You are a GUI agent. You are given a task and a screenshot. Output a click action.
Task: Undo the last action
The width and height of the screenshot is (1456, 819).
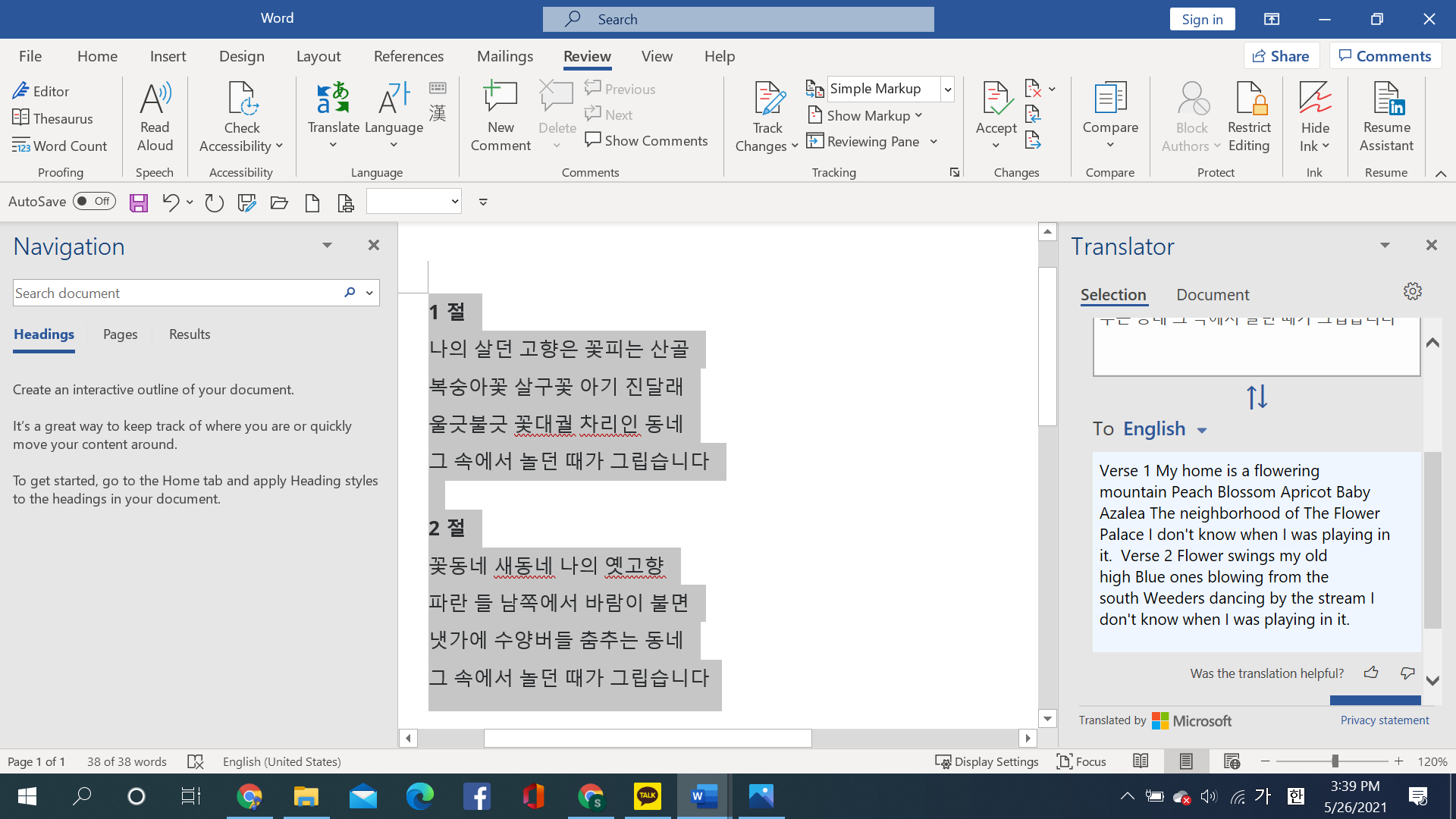pyautogui.click(x=171, y=202)
